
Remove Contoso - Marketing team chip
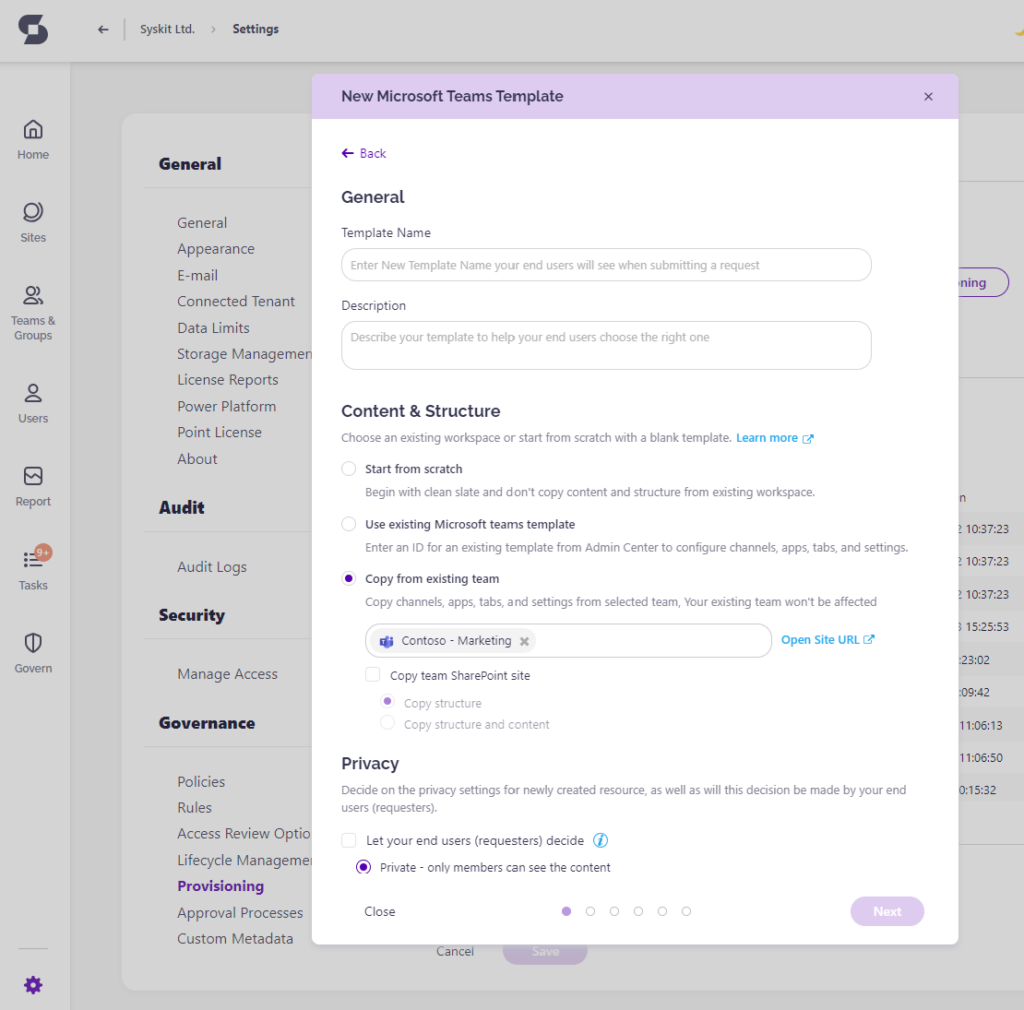coord(524,641)
